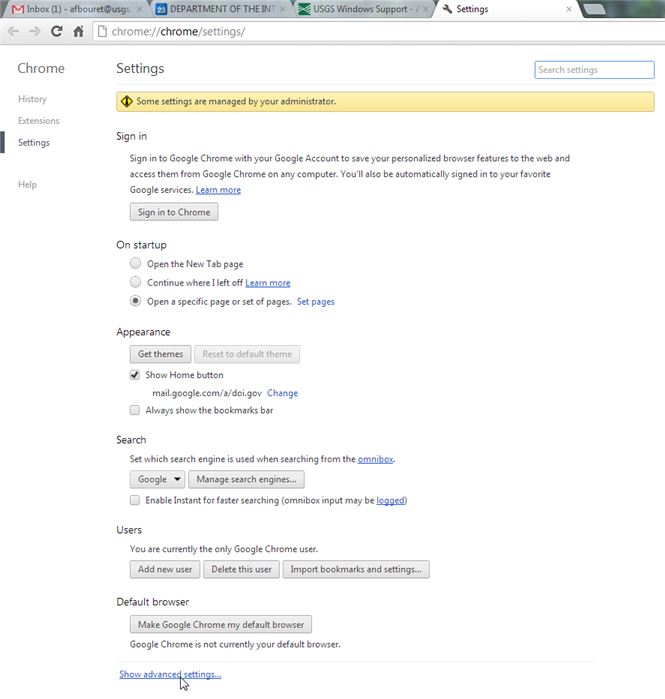Open the home page via Home icon
The width and height of the screenshot is (665, 699).
[78, 31]
